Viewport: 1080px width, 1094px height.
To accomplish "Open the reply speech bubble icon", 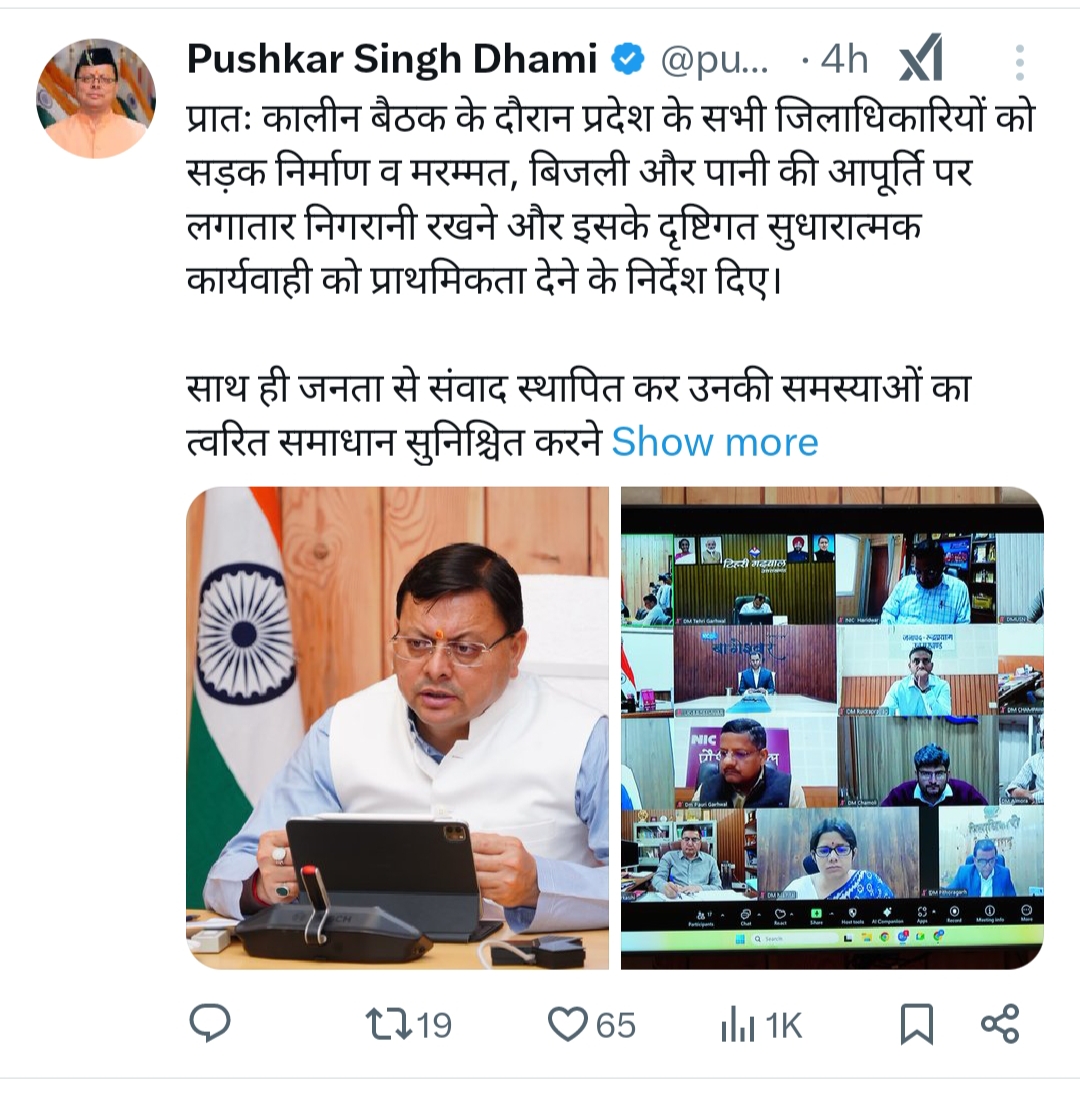I will [x=210, y=1023].
